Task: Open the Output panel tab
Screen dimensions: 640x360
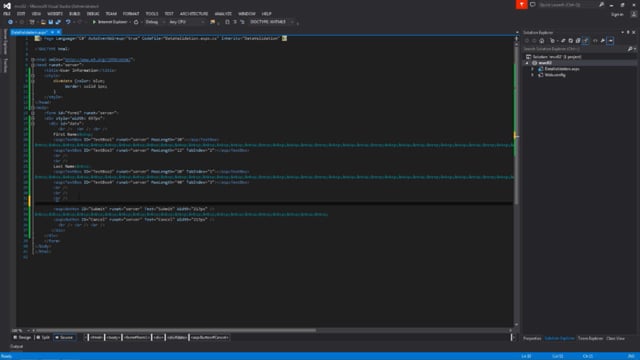Action: click(x=17, y=347)
